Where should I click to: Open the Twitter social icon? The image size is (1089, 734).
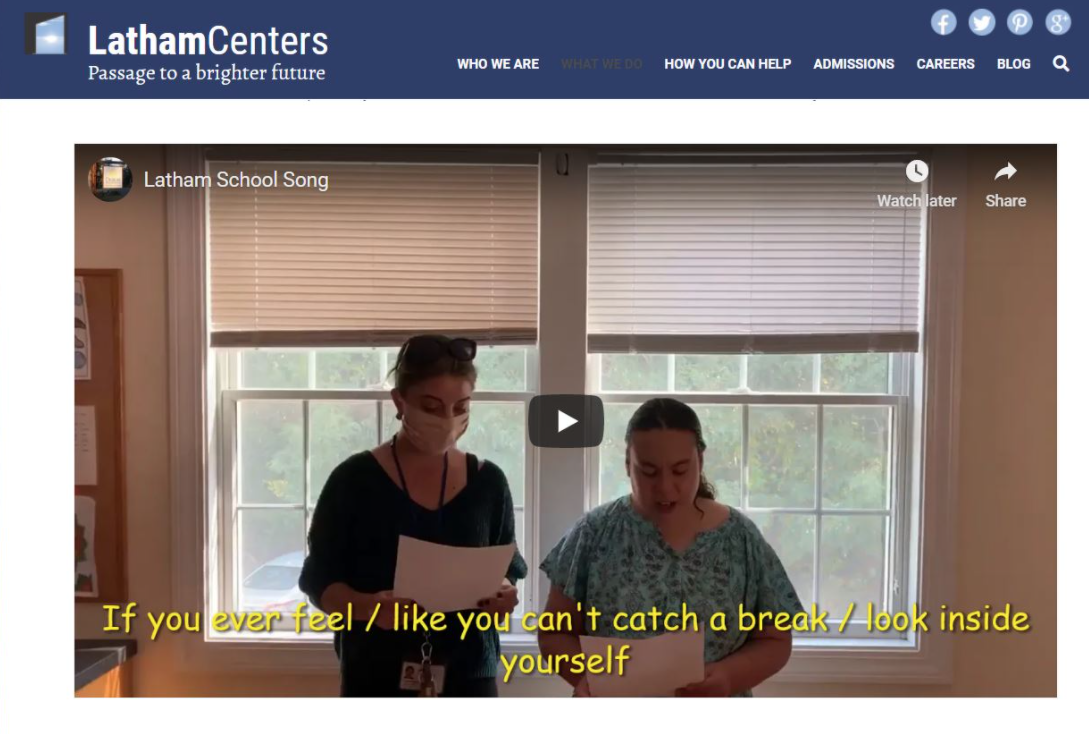pos(981,22)
